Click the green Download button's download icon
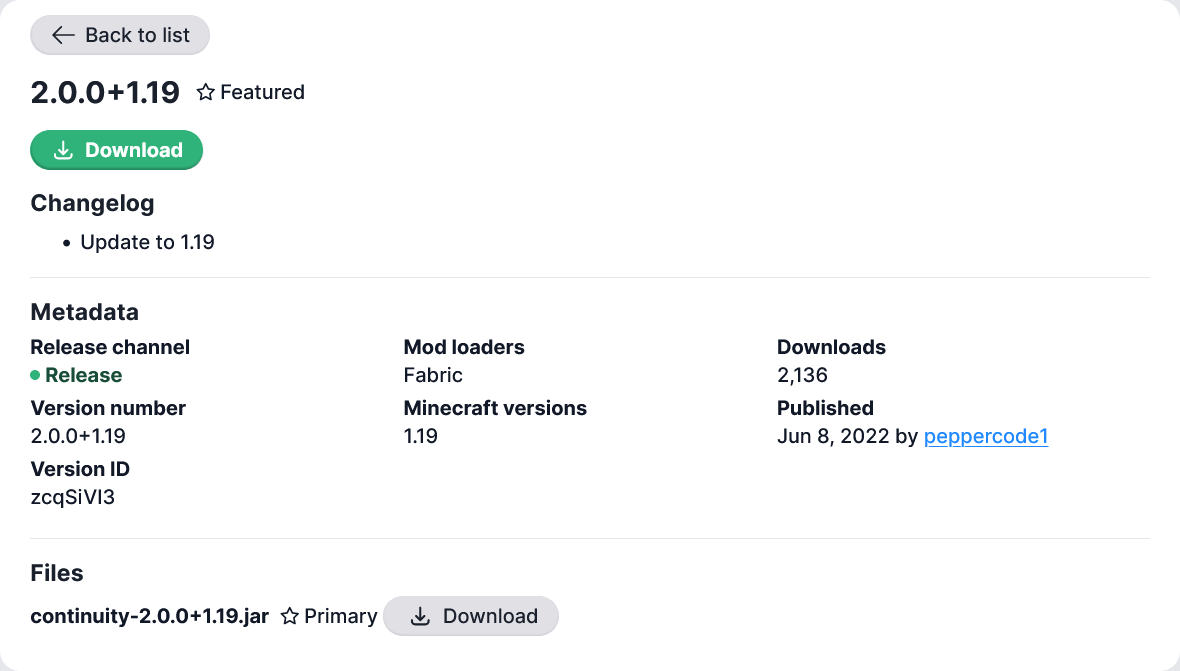Viewport: 1180px width, 671px height. (x=64, y=150)
